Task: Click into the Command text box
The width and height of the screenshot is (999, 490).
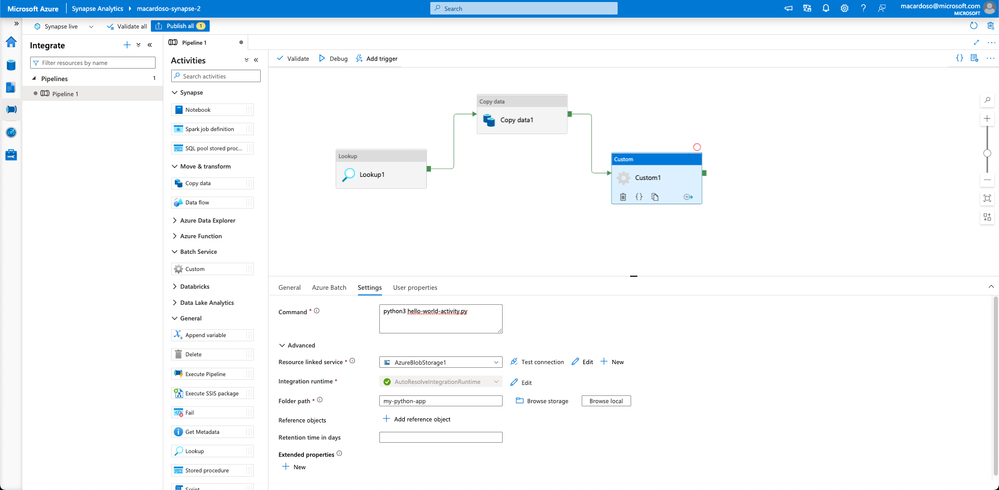Action: click(x=441, y=319)
